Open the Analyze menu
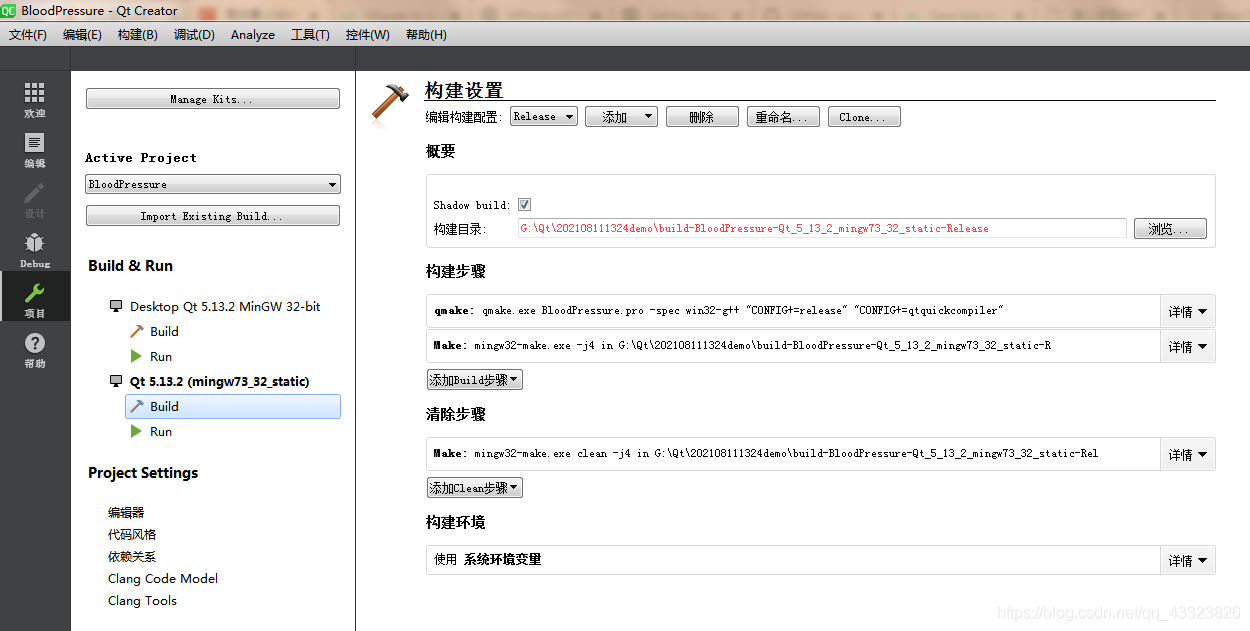The height and width of the screenshot is (631, 1250). pos(253,34)
